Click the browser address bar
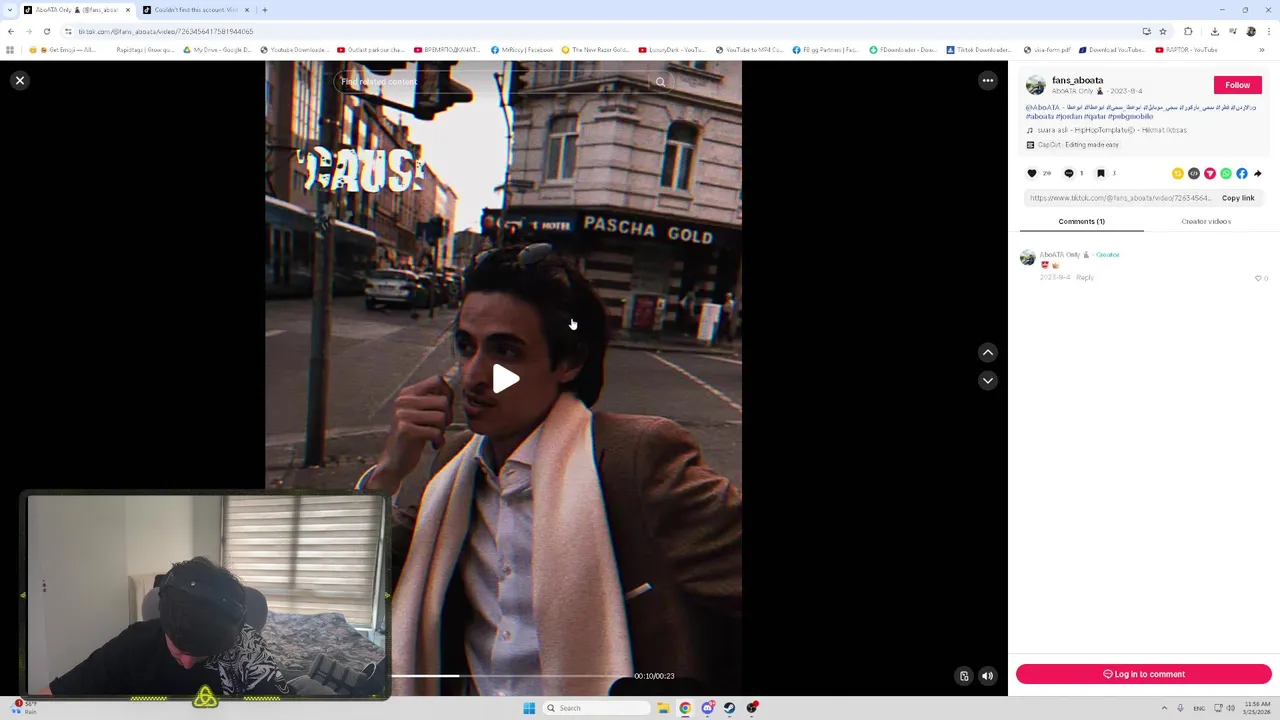 coord(600,31)
